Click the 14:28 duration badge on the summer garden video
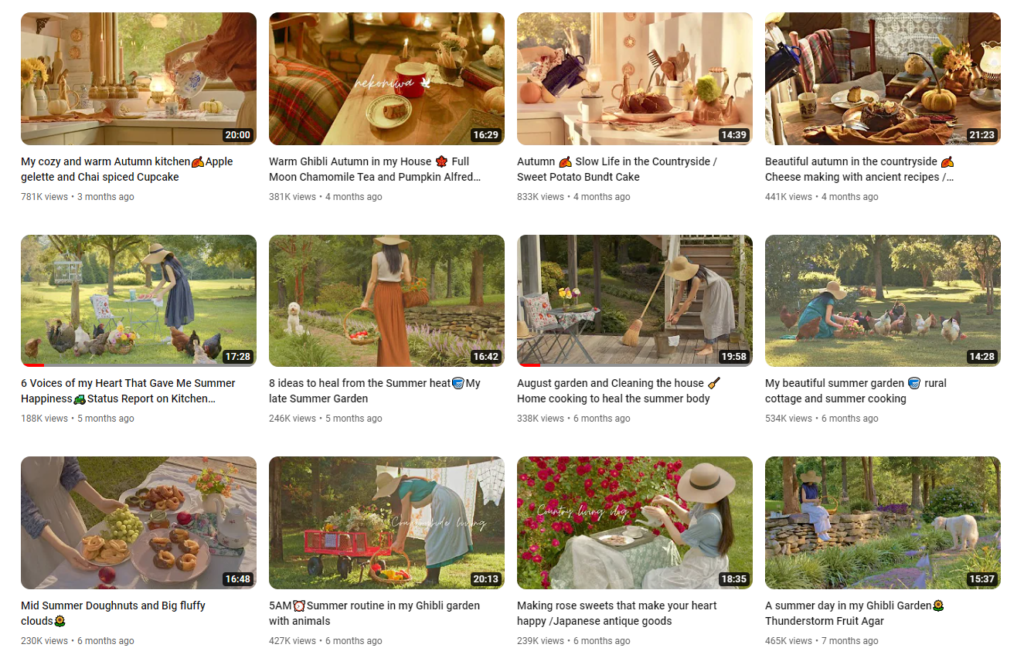 981,355
